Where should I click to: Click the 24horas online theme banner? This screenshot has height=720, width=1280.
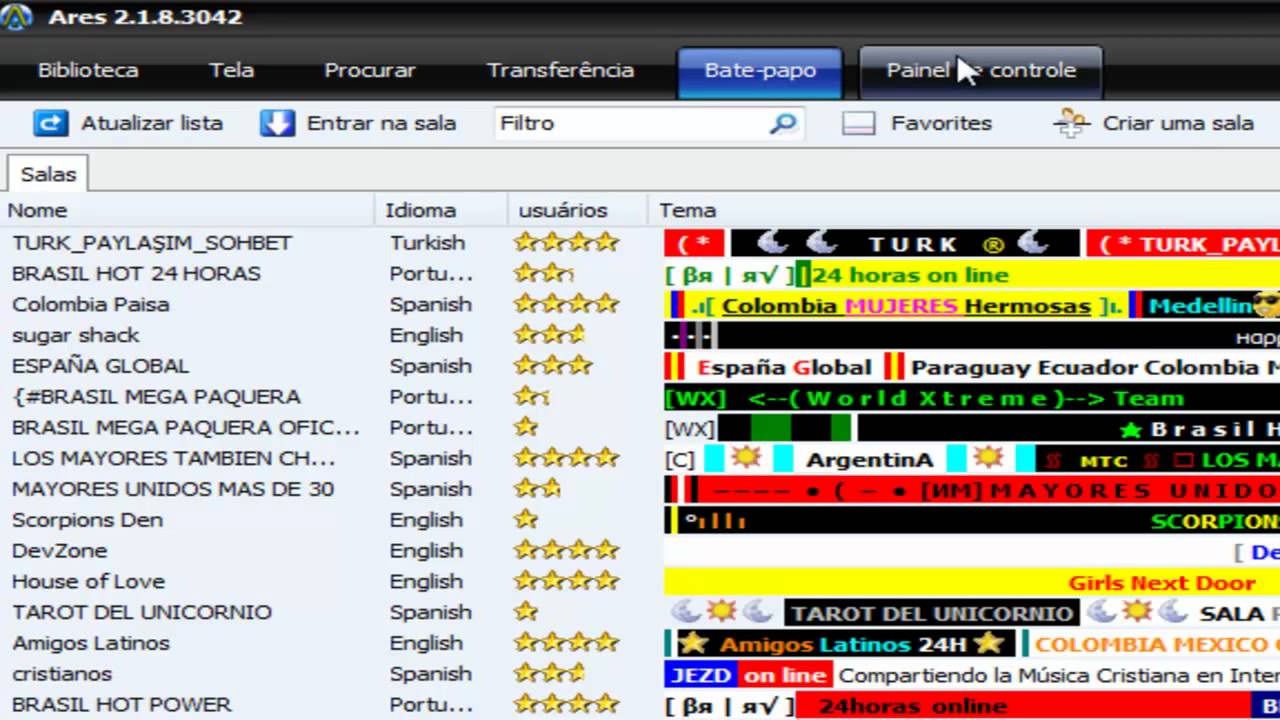[x=912, y=706]
